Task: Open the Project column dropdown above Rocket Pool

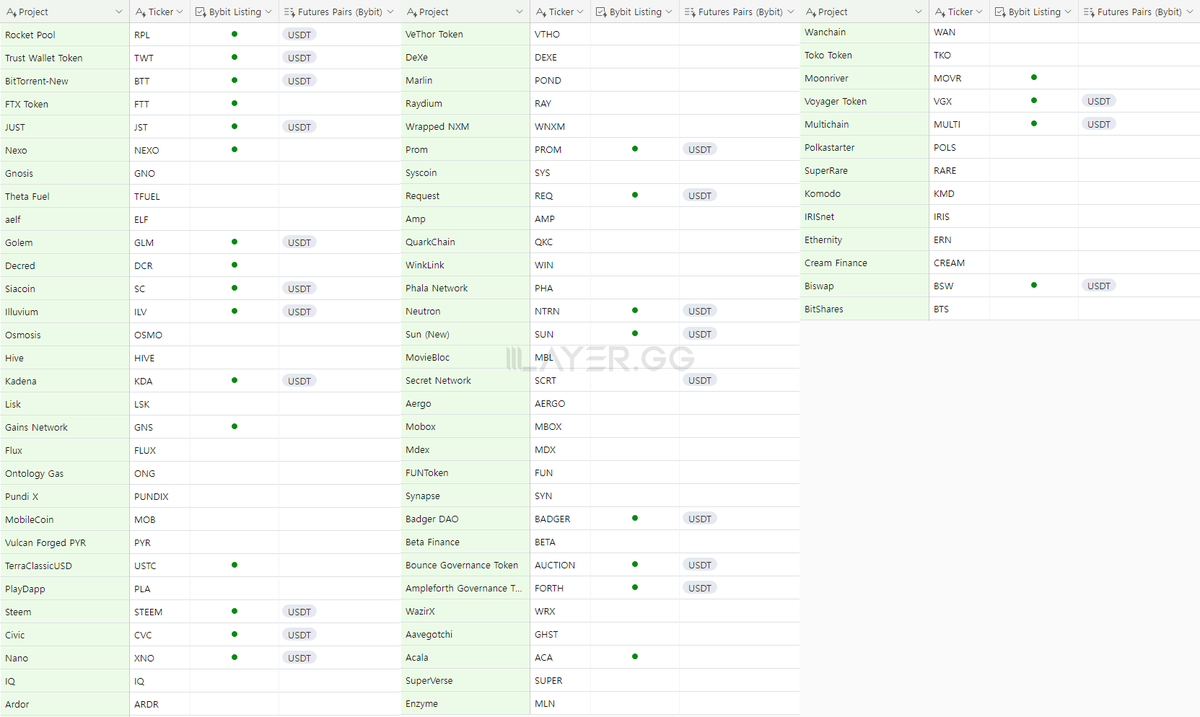Action: coord(119,12)
